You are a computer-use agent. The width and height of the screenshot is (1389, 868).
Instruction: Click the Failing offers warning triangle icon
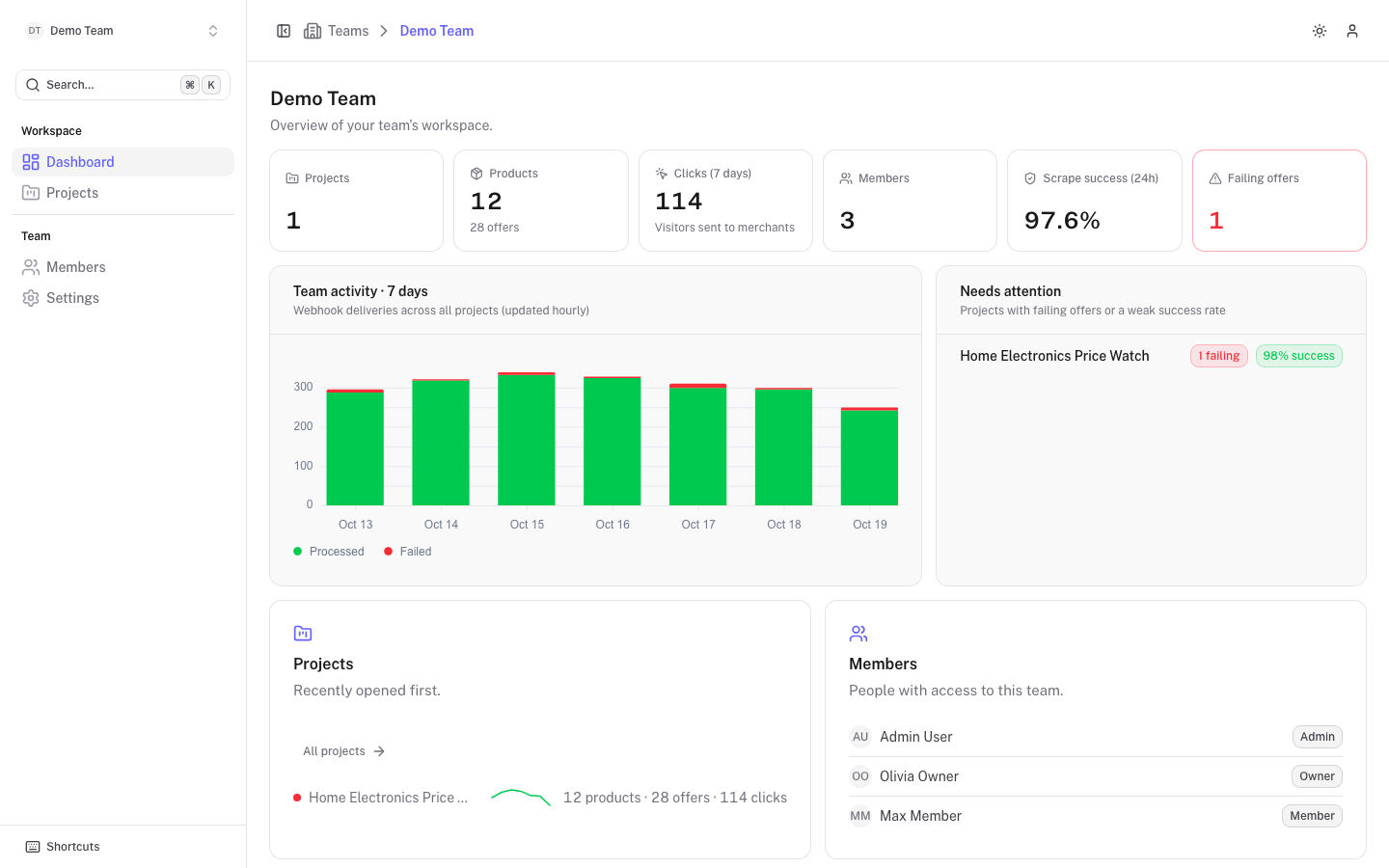pos(1215,178)
